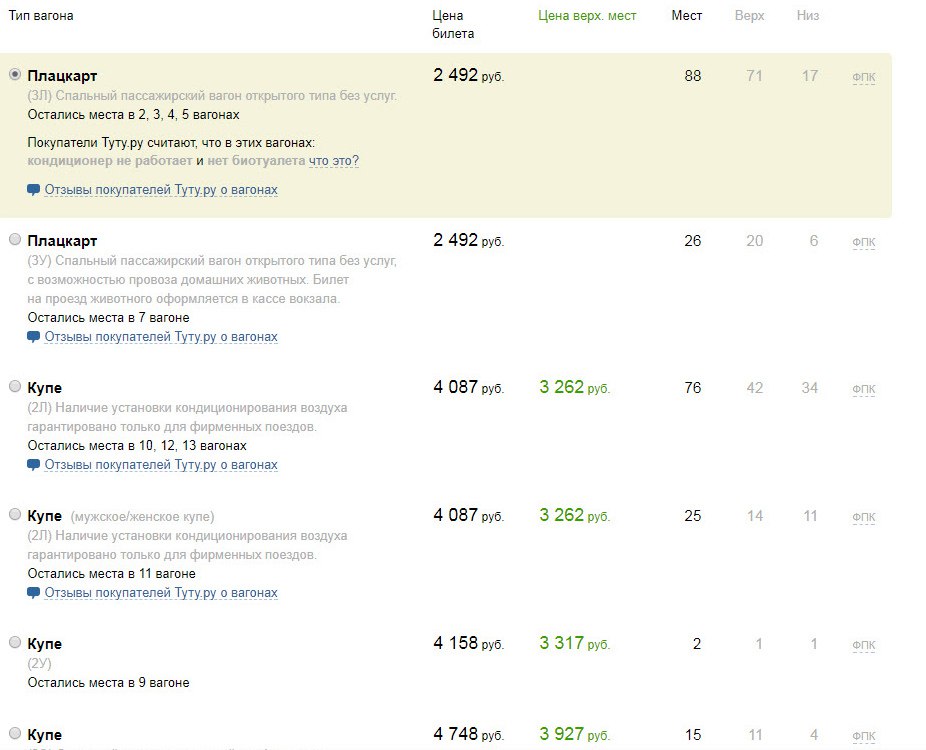This screenshot has height=750, width=926.
Task: Click the "Тип вагона" column header
Action: pyautogui.click(x=41, y=16)
